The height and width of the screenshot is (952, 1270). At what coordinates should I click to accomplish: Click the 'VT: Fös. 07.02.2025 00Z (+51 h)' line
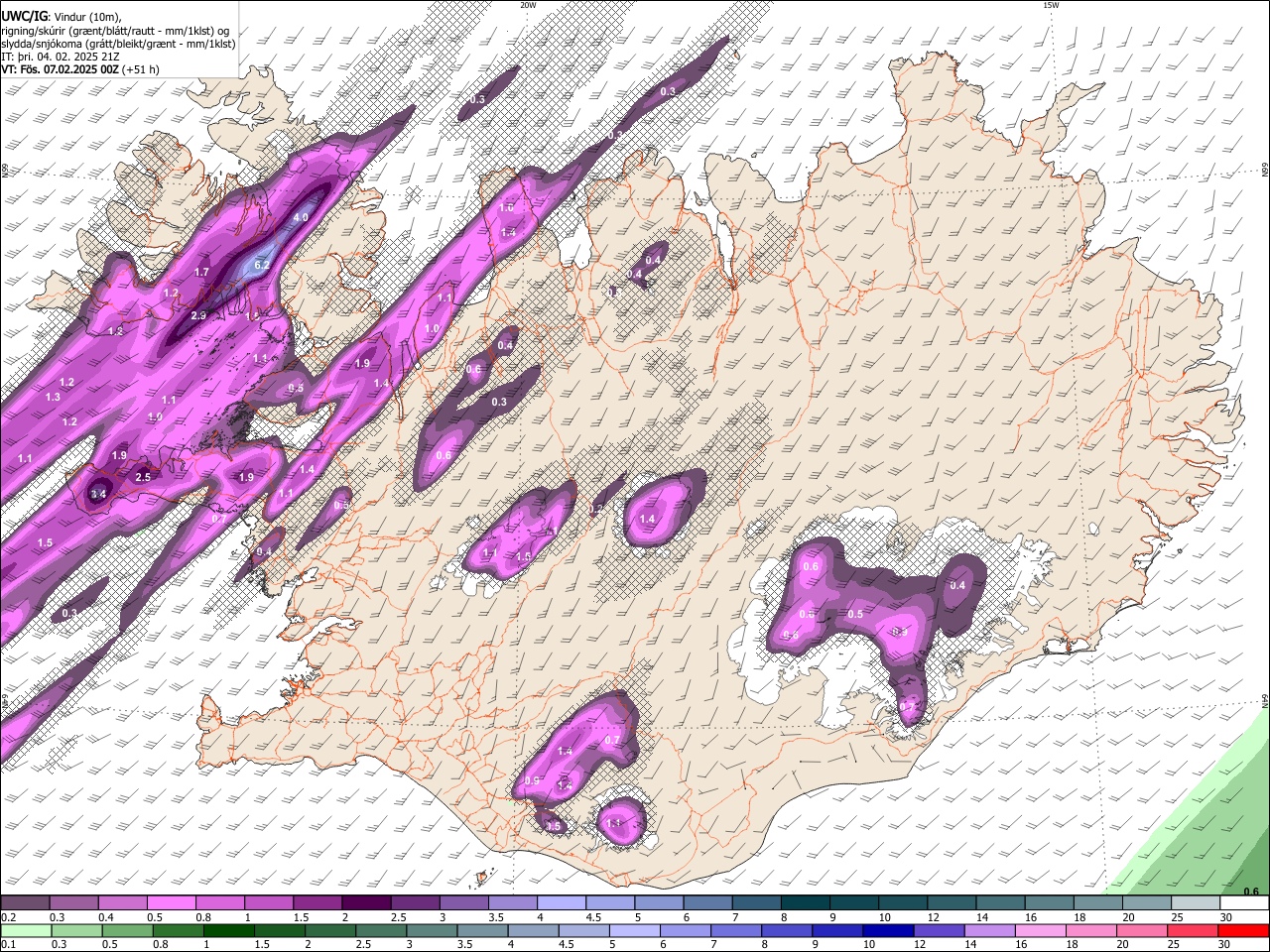click(80, 69)
